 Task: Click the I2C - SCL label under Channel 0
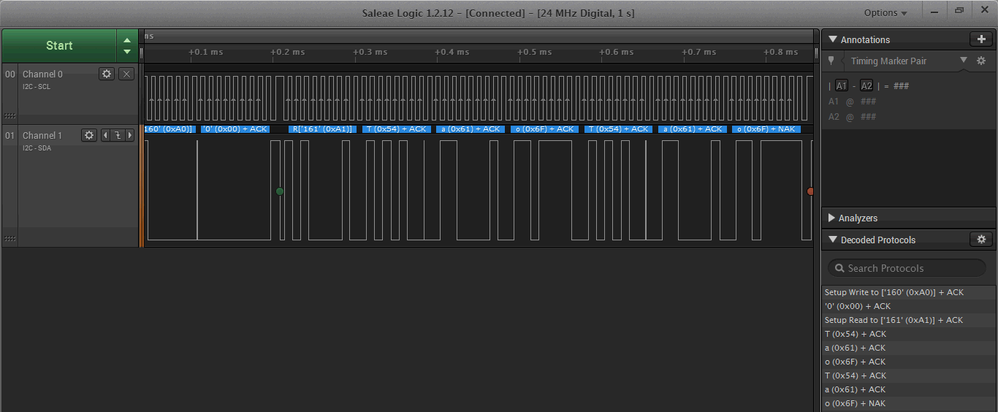click(36, 87)
